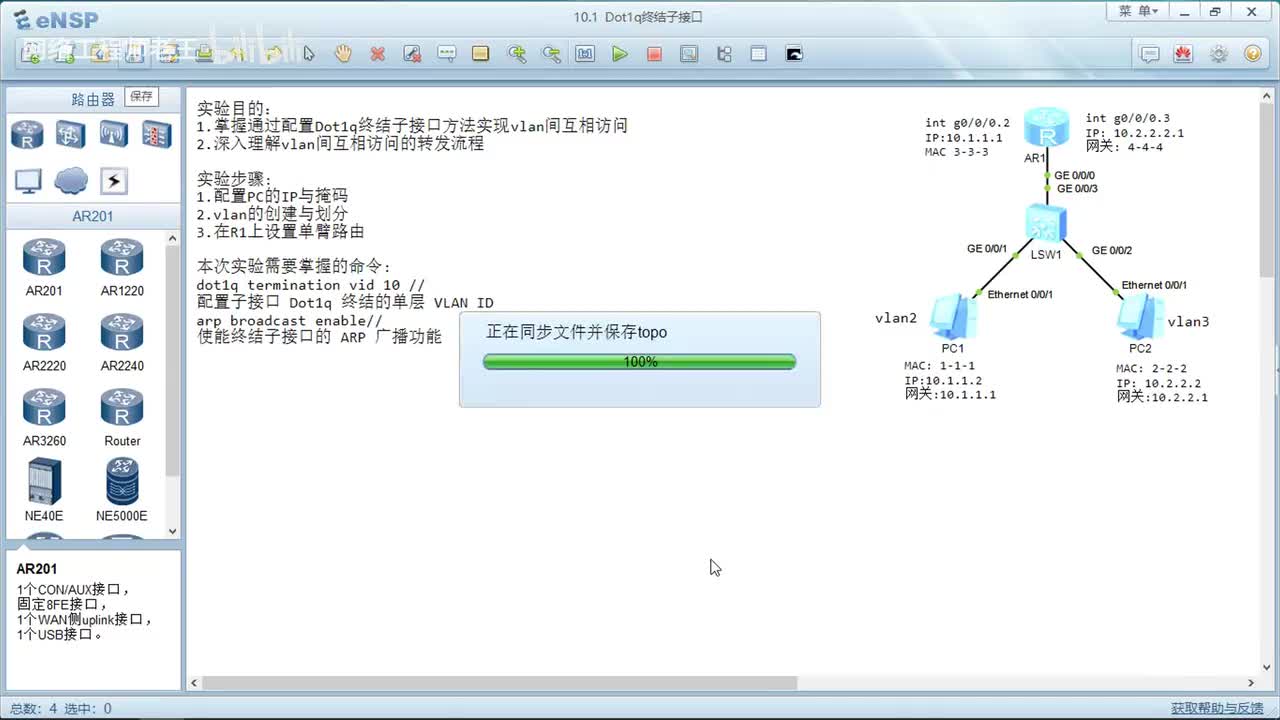The image size is (1280, 720).
Task: Select the PC terminal device category
Action: tap(27, 181)
